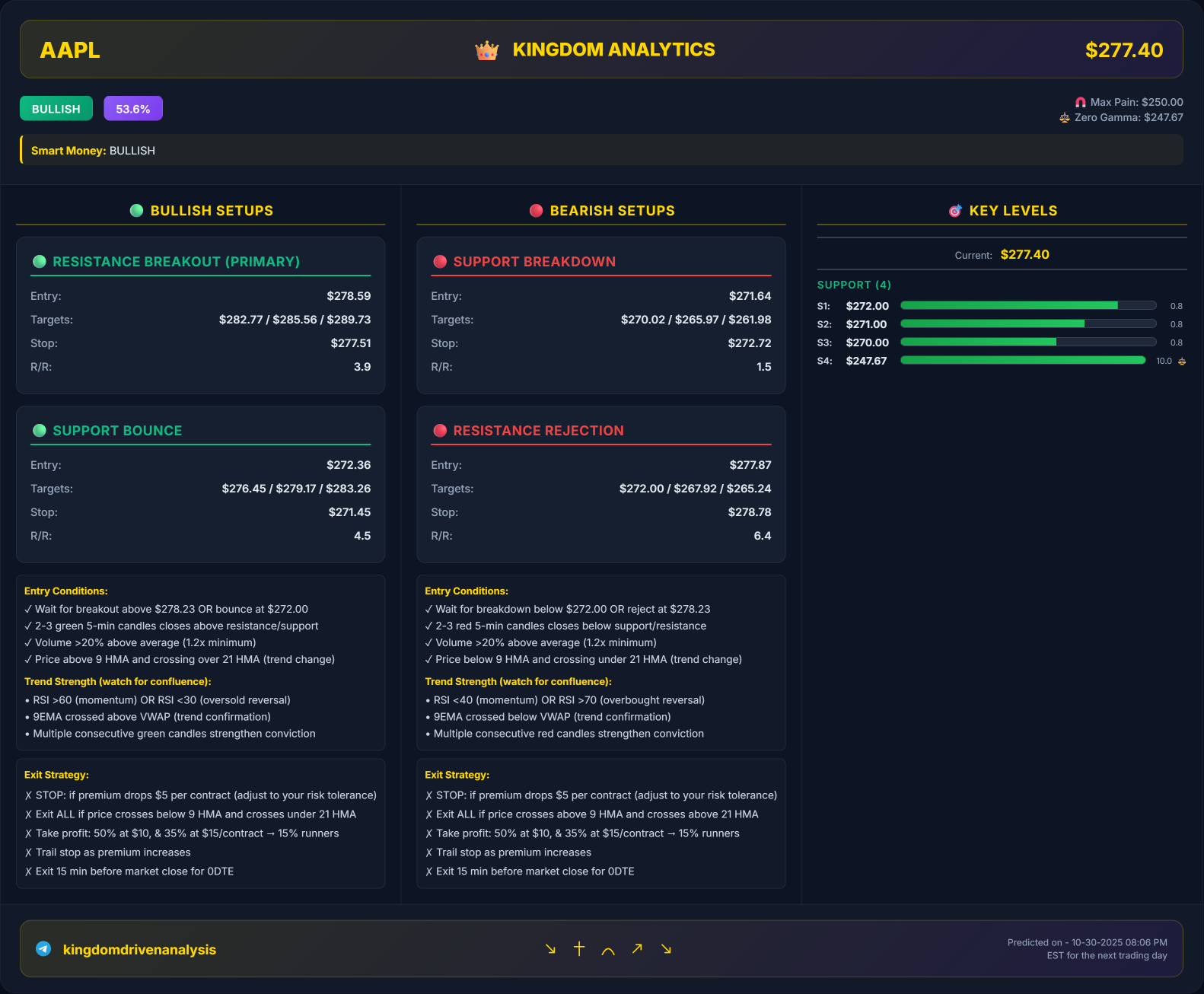
Task: Click the SUPPORT BOUNCE card title
Action: coord(117,431)
